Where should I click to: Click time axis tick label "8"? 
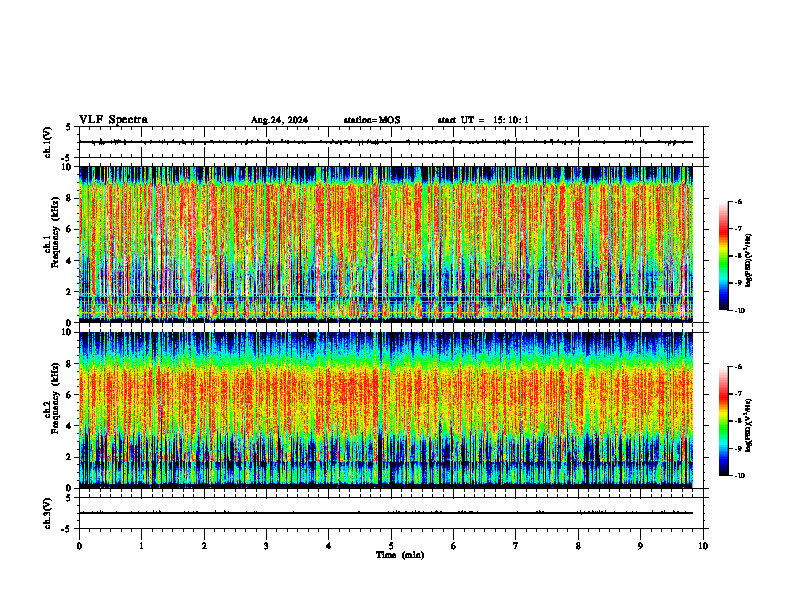(578, 546)
